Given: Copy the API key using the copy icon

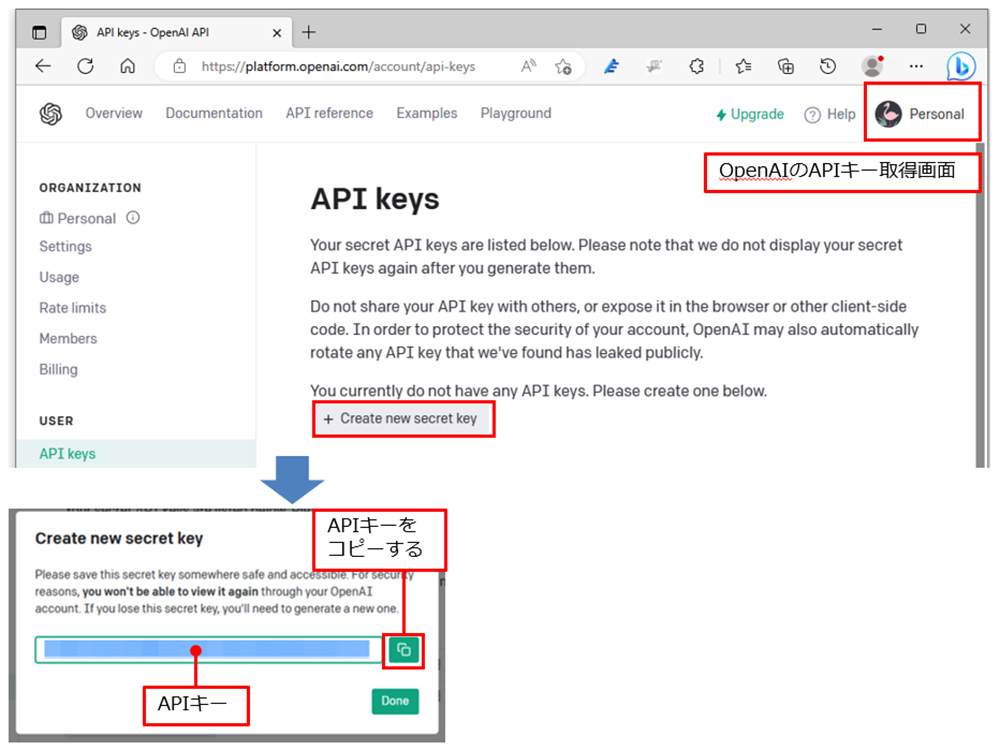Looking at the screenshot, I should tap(404, 650).
